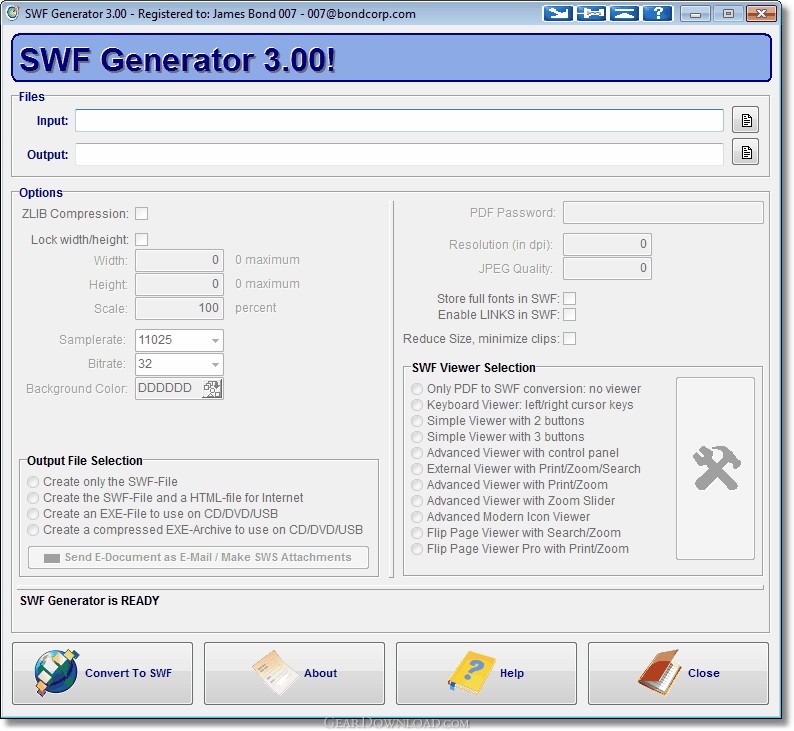Click the Height value field
Screen dimensions: 794x731
click(x=179, y=284)
